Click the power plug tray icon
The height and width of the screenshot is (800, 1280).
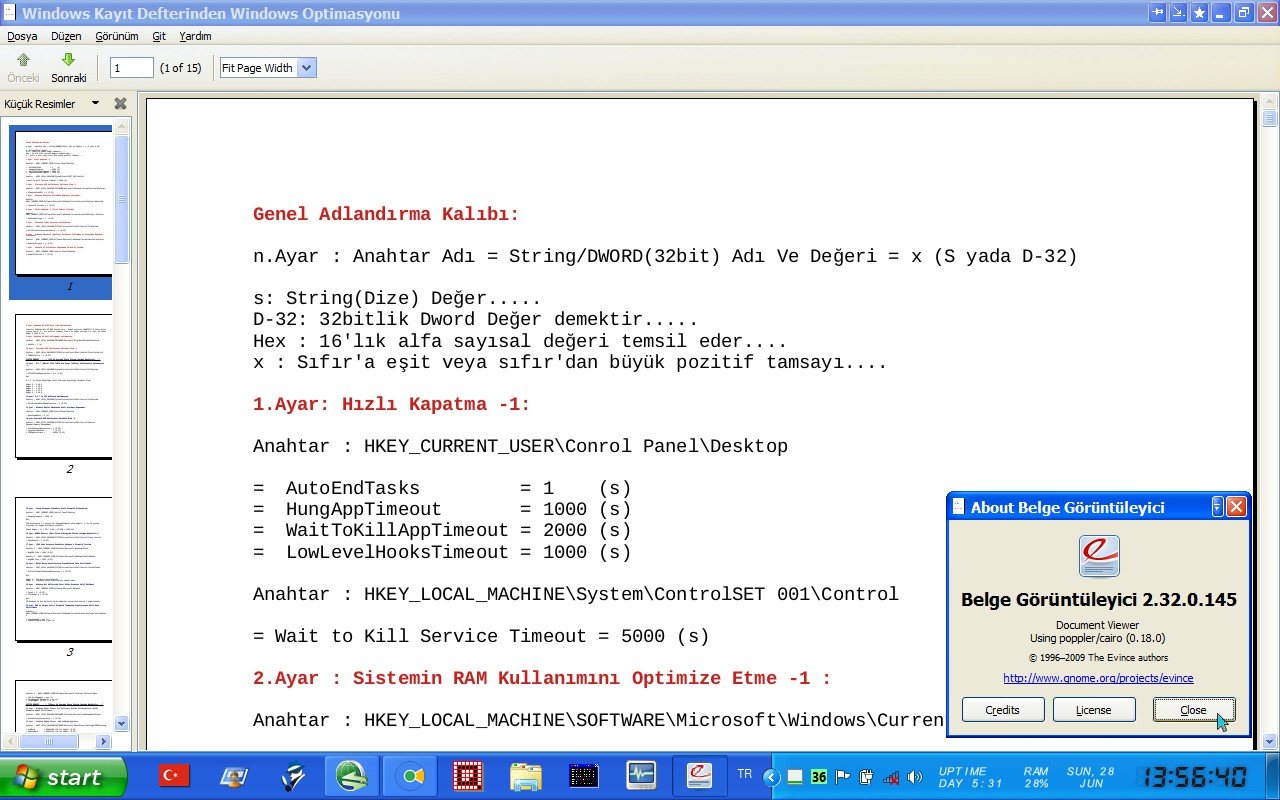(x=866, y=777)
